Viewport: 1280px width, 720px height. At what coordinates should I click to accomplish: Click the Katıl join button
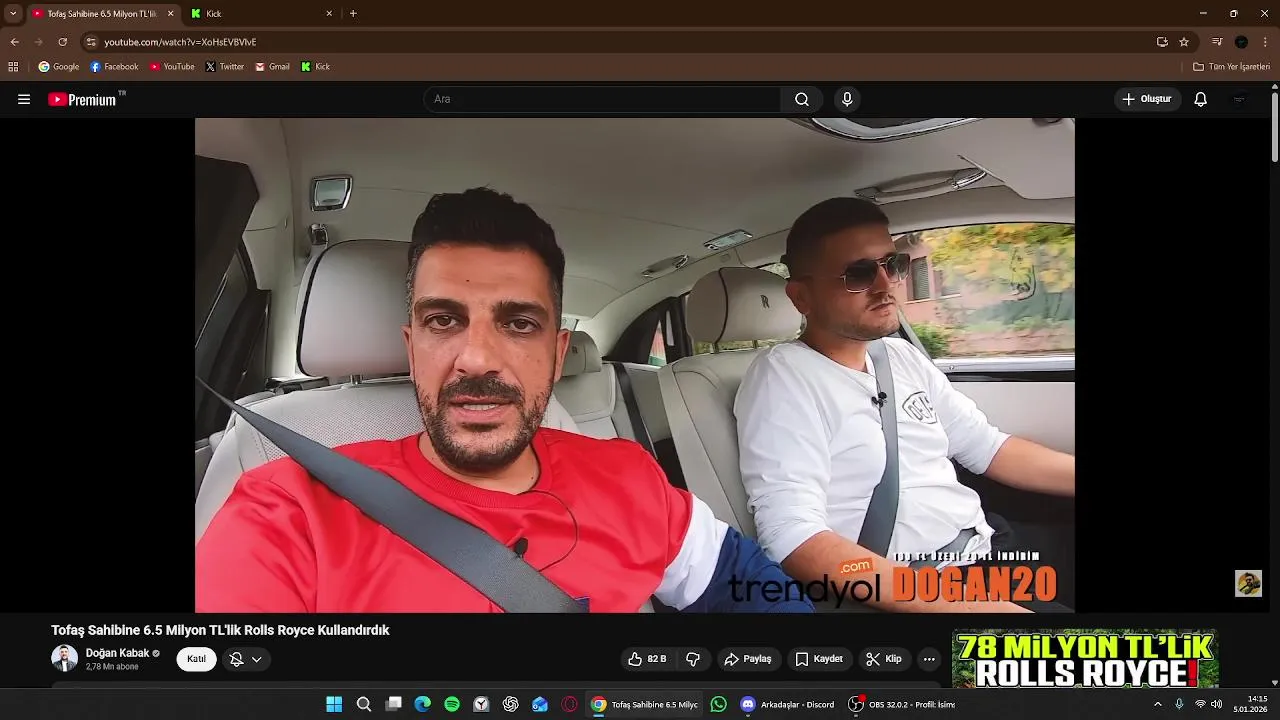(196, 659)
